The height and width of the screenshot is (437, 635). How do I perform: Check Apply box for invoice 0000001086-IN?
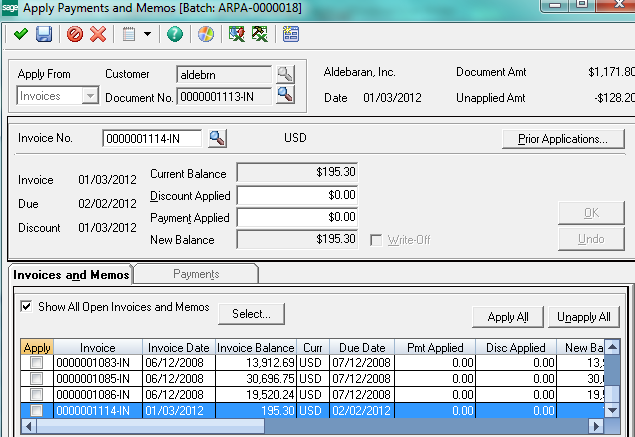tap(37, 395)
